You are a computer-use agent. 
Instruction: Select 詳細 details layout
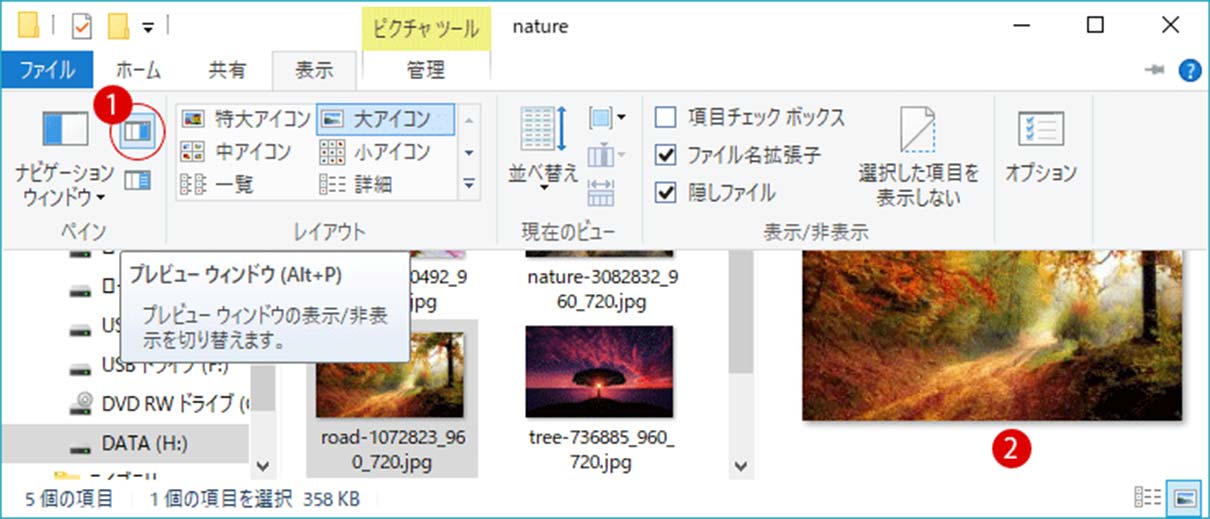click(356, 184)
